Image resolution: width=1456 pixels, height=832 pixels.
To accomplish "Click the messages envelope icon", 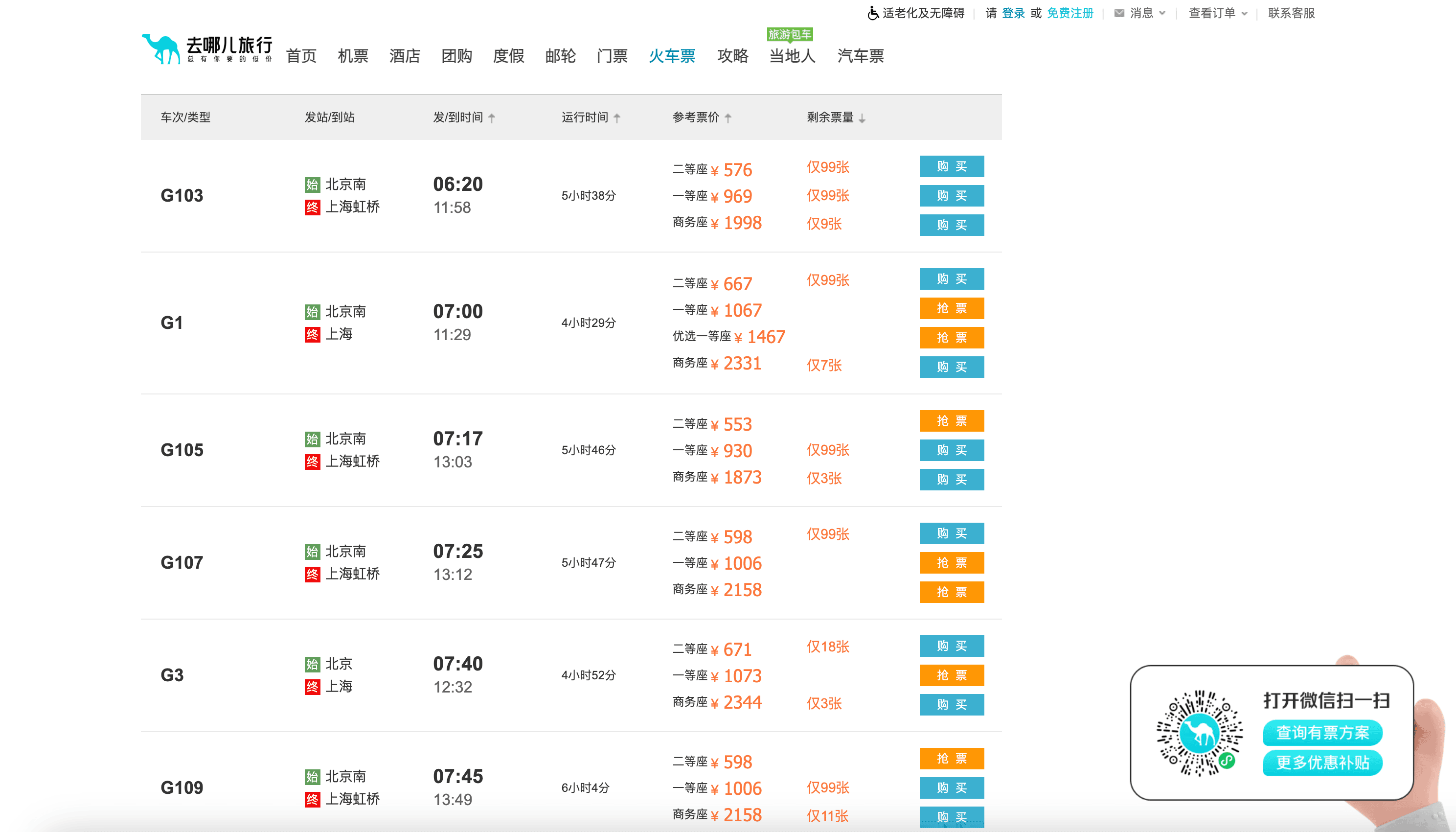I will (x=1119, y=13).
